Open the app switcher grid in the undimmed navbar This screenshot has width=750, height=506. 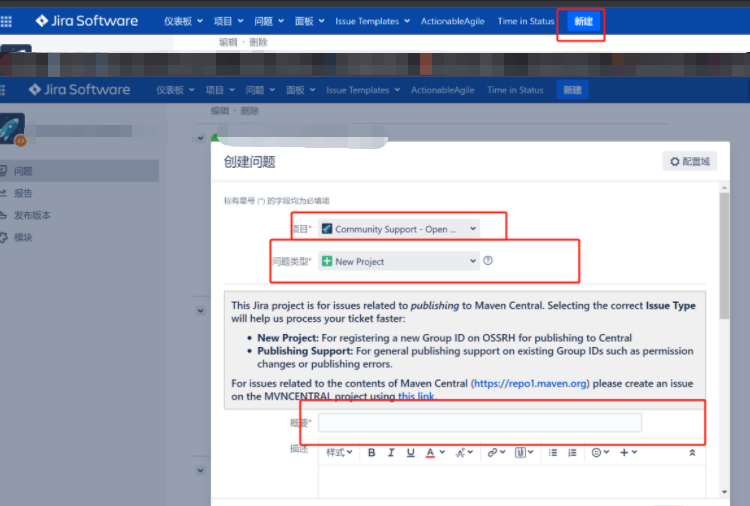pyautogui.click(x=6, y=21)
